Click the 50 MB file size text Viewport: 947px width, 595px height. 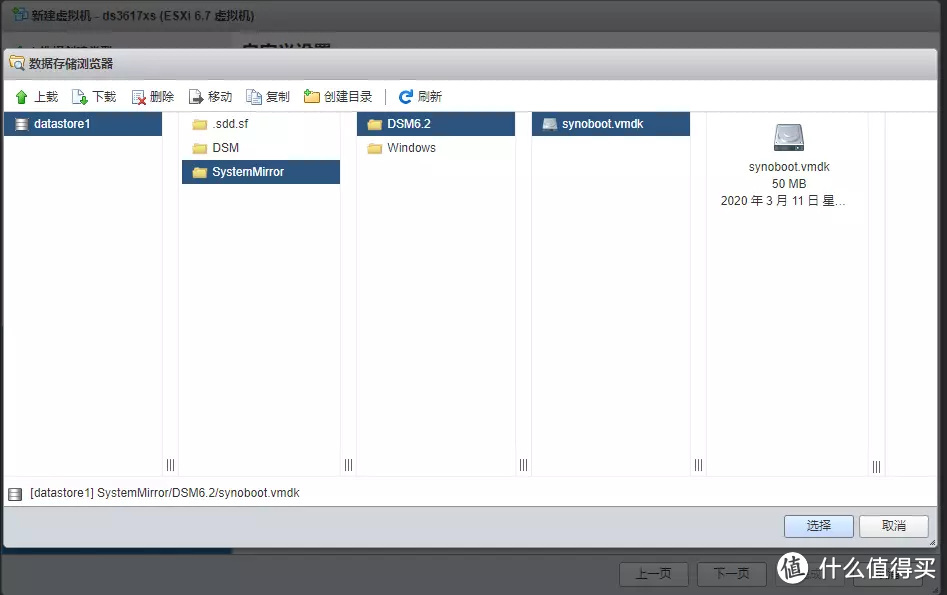[x=789, y=184]
